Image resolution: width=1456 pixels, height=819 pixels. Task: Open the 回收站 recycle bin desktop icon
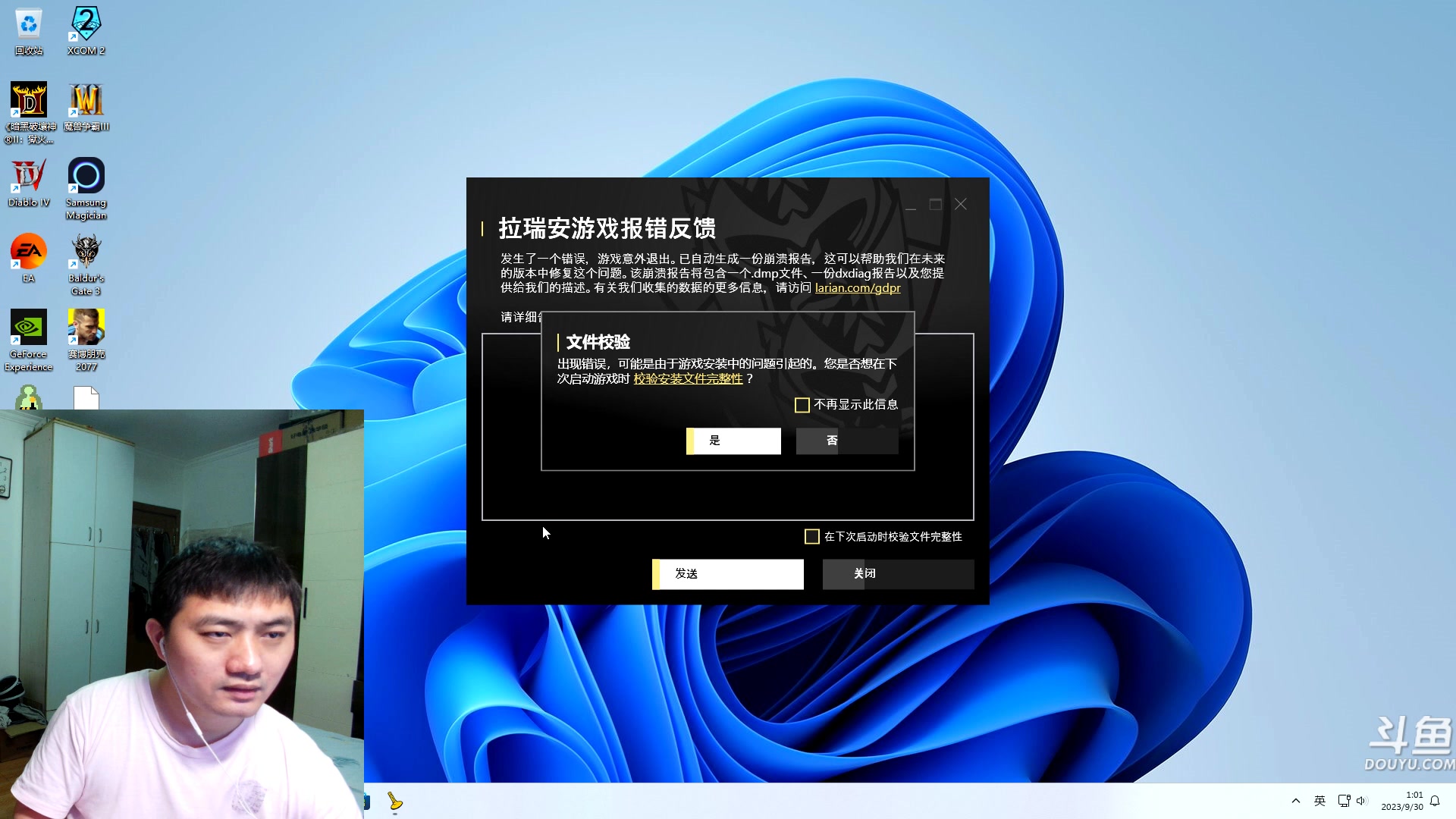pyautogui.click(x=29, y=30)
